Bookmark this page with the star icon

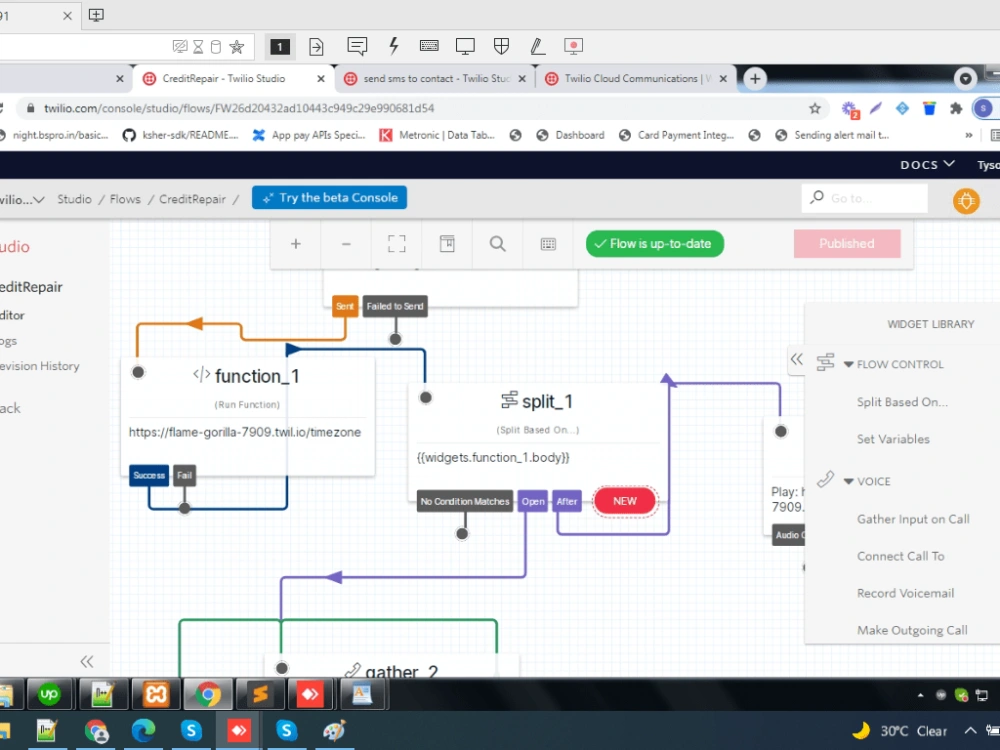click(814, 108)
